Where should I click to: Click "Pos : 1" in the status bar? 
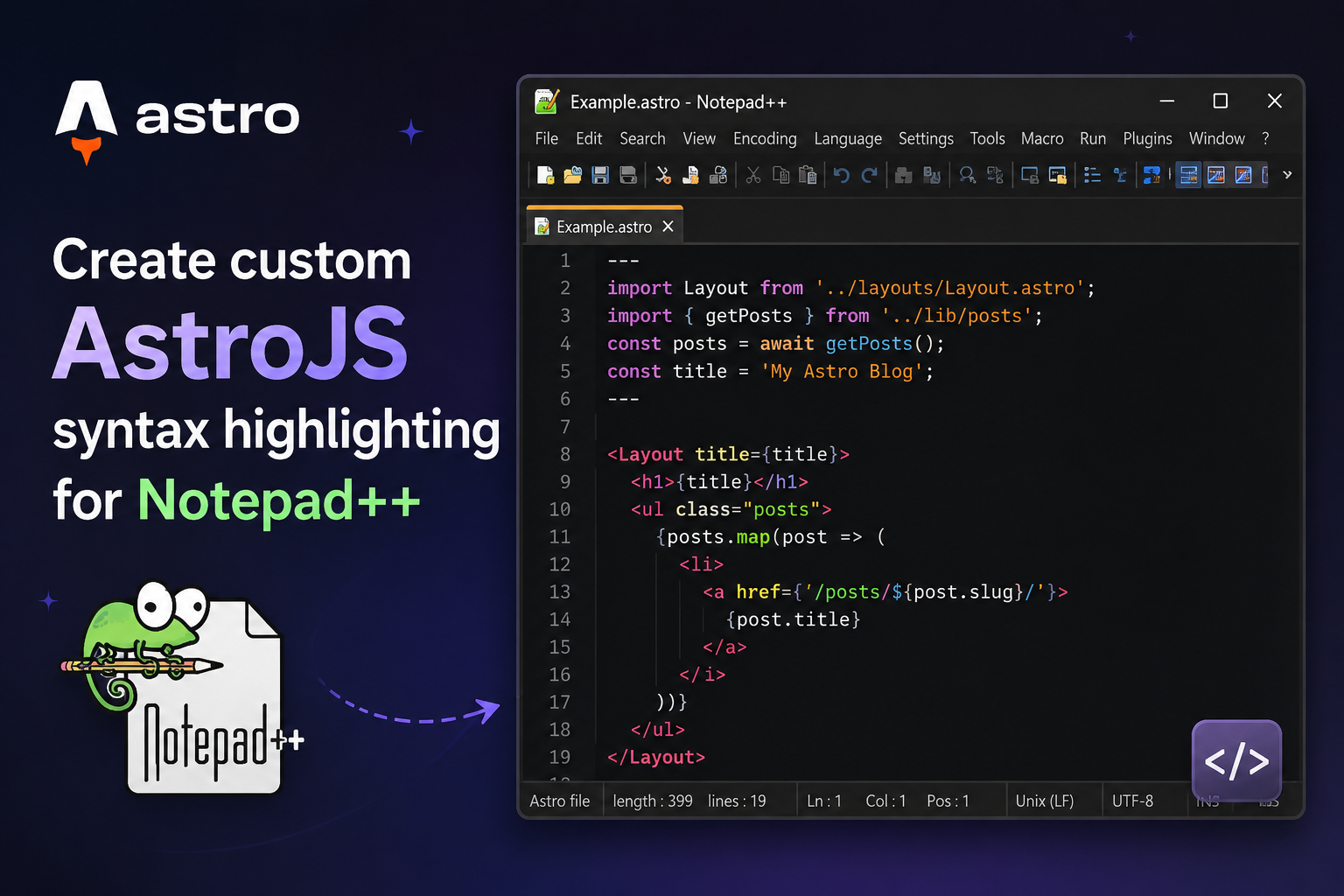[948, 801]
